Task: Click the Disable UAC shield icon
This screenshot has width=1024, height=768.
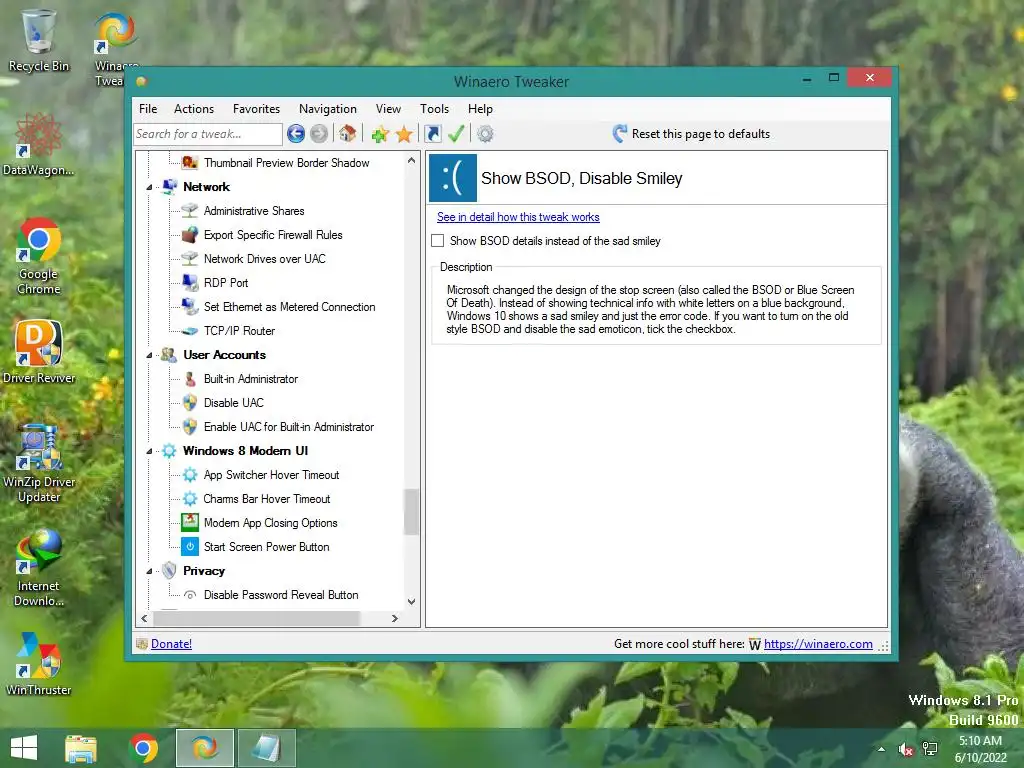Action: 190,403
